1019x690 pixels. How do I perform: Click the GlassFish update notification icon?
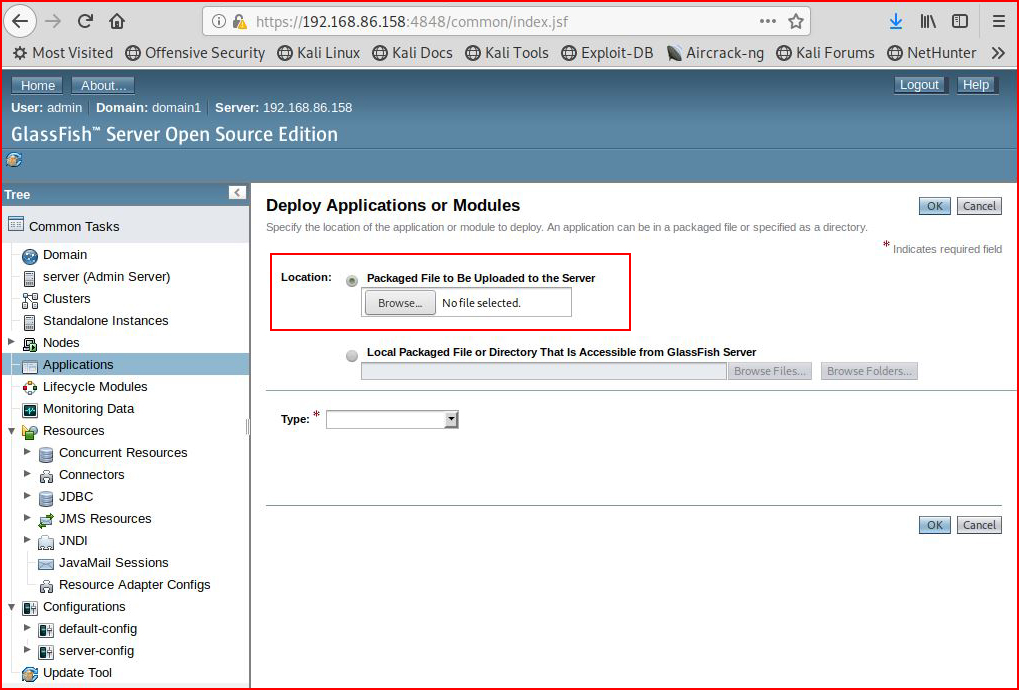click(14, 159)
